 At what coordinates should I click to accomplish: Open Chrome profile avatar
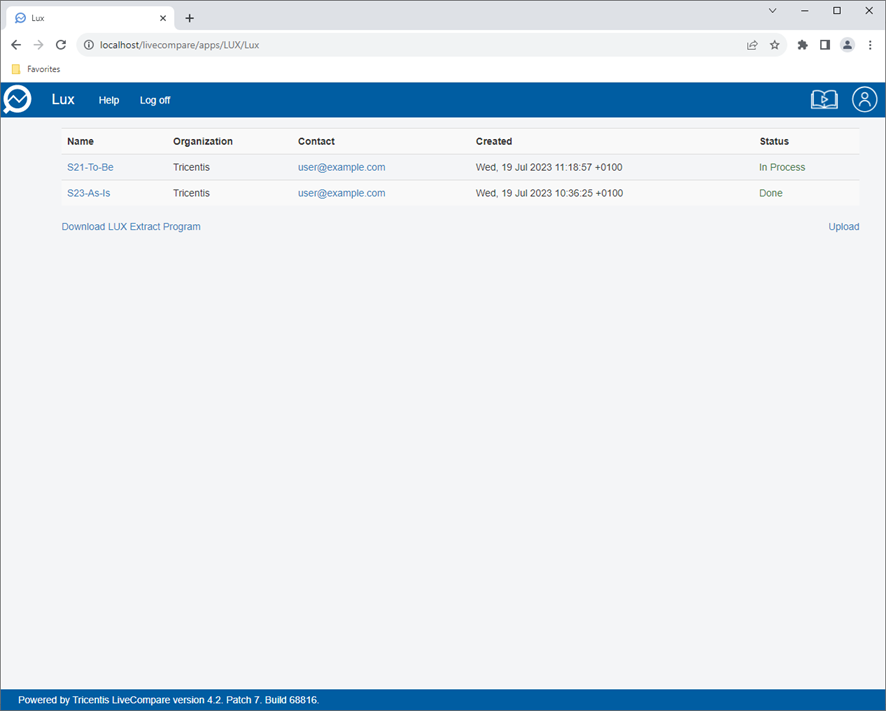847,45
